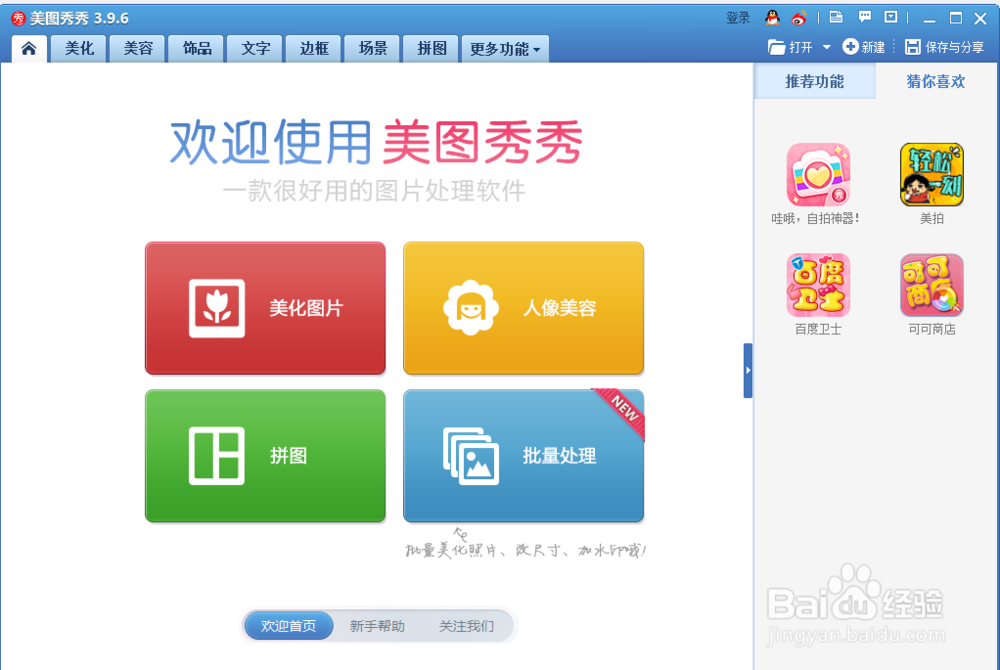1000x670 pixels.
Task: Click the stacked photos icon in 批量处理
Action: click(471, 456)
